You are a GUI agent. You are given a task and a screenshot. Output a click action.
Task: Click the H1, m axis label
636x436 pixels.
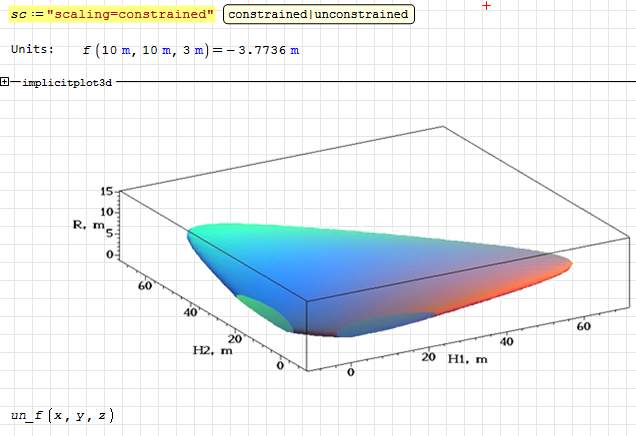click(468, 358)
